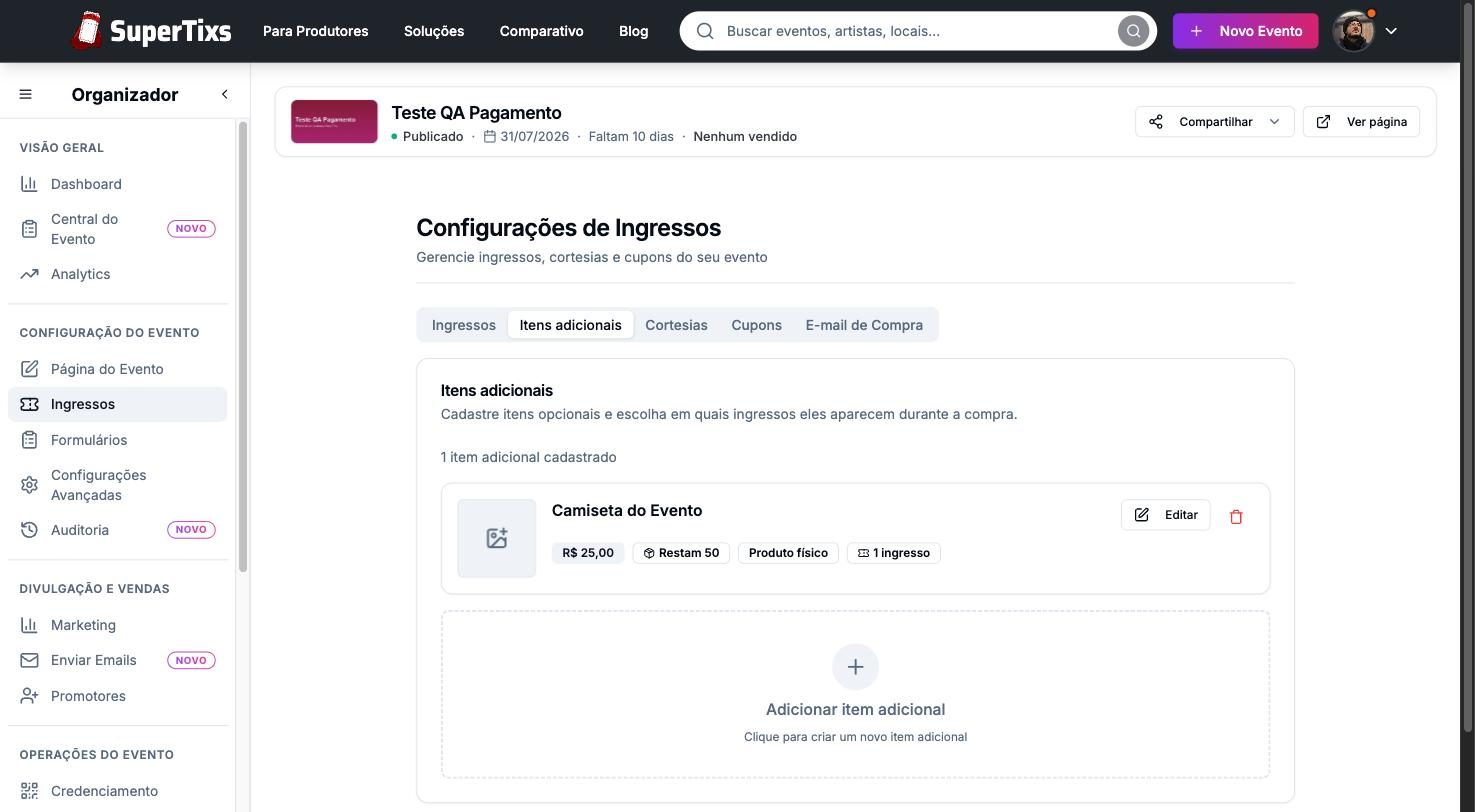Open Central do Evento in the sidebar
The width and height of the screenshot is (1475, 812).
pos(117,229)
